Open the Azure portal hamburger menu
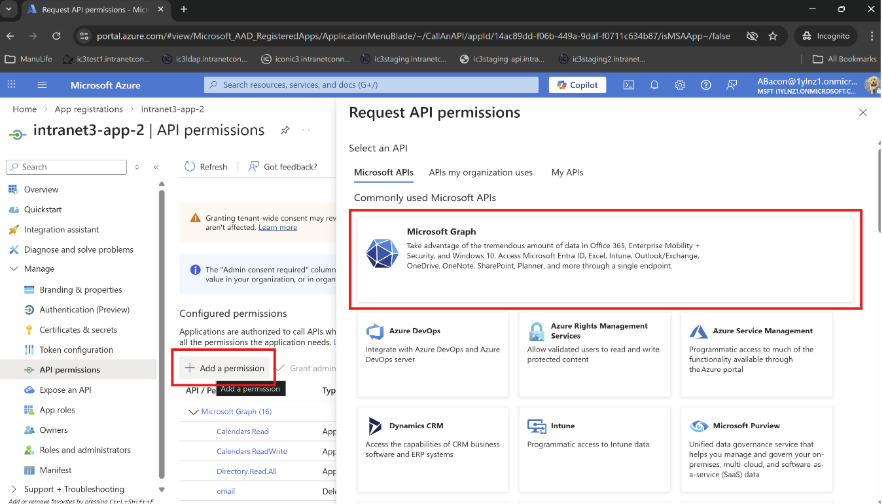The width and height of the screenshot is (882, 504). click(13, 85)
